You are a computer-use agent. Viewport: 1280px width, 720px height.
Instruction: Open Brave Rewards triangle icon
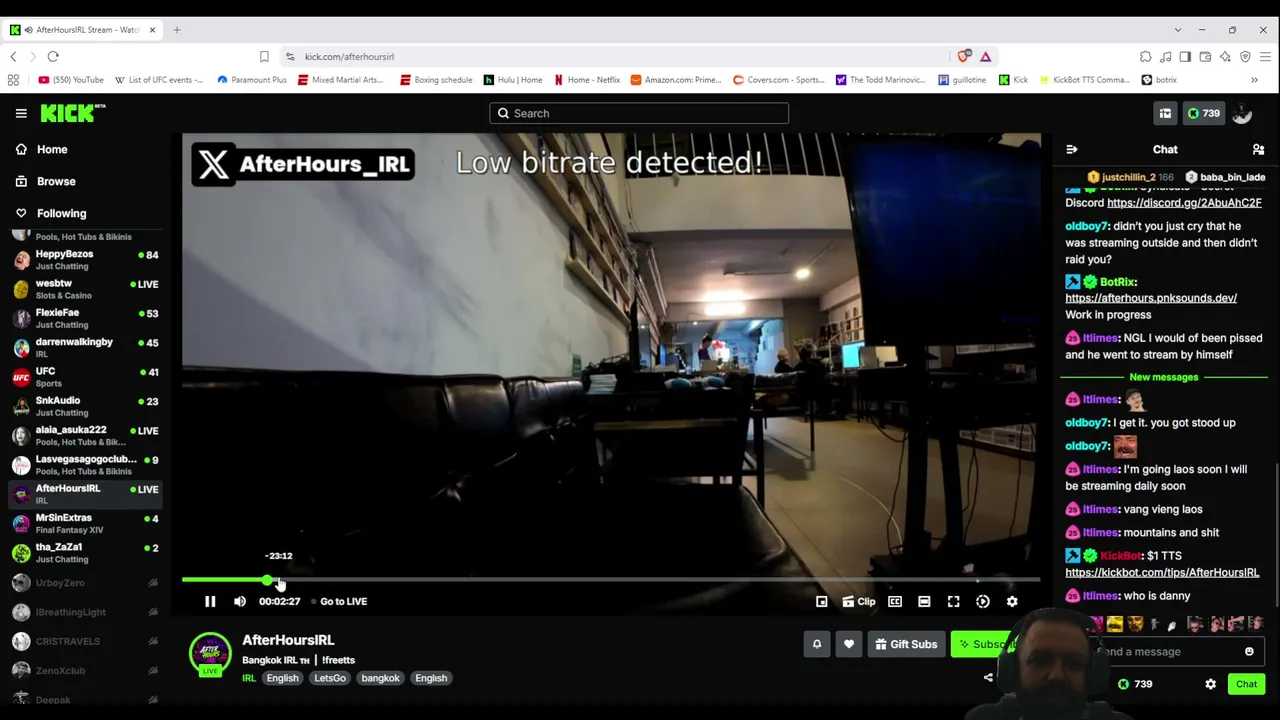[x=985, y=57]
